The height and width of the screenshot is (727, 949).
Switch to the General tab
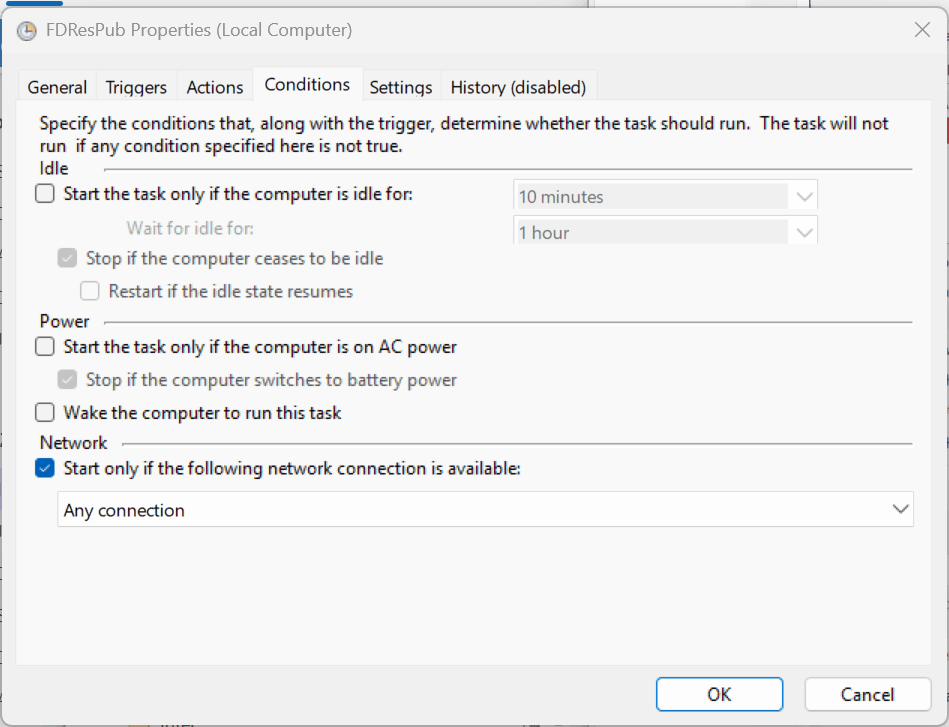click(x=57, y=87)
